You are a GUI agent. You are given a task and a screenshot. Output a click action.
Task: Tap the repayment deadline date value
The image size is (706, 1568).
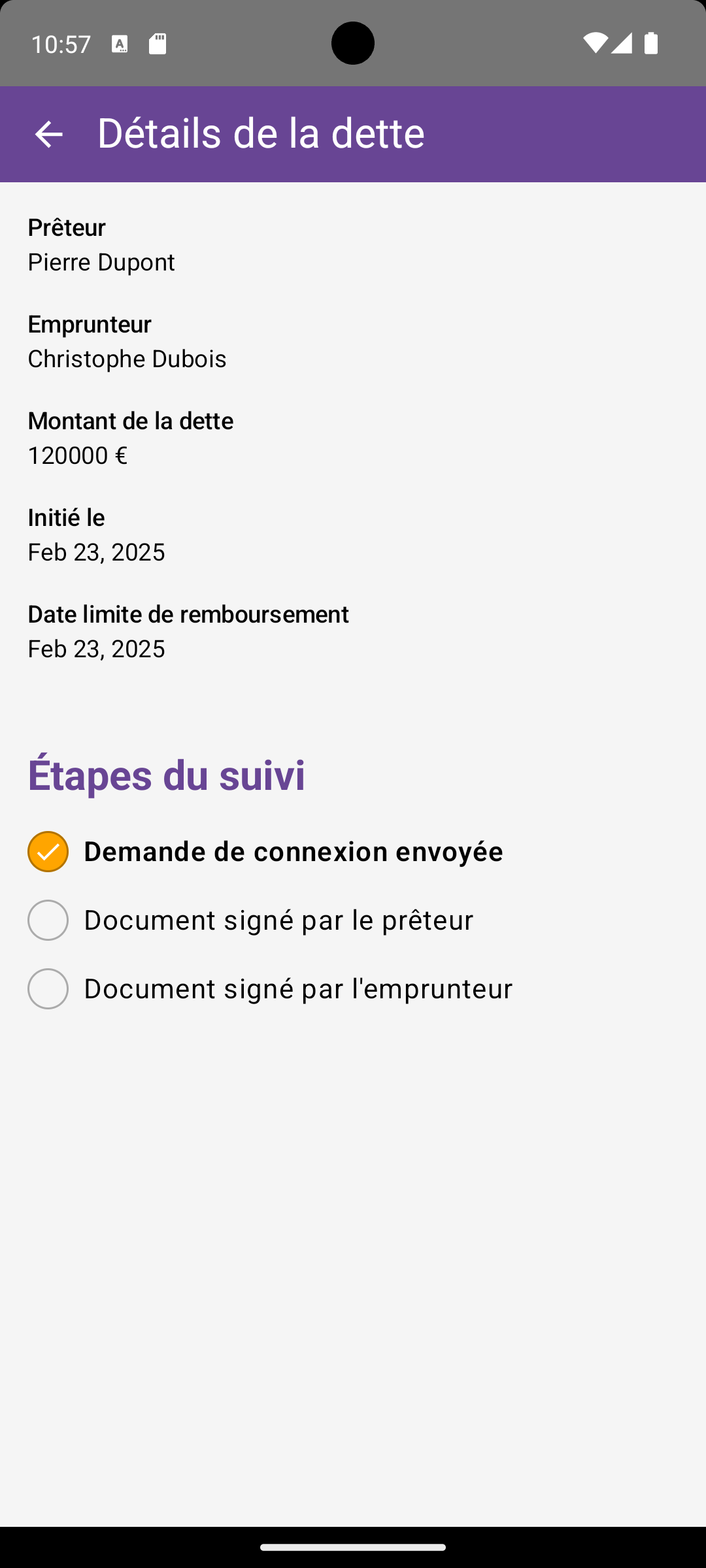[96, 649]
